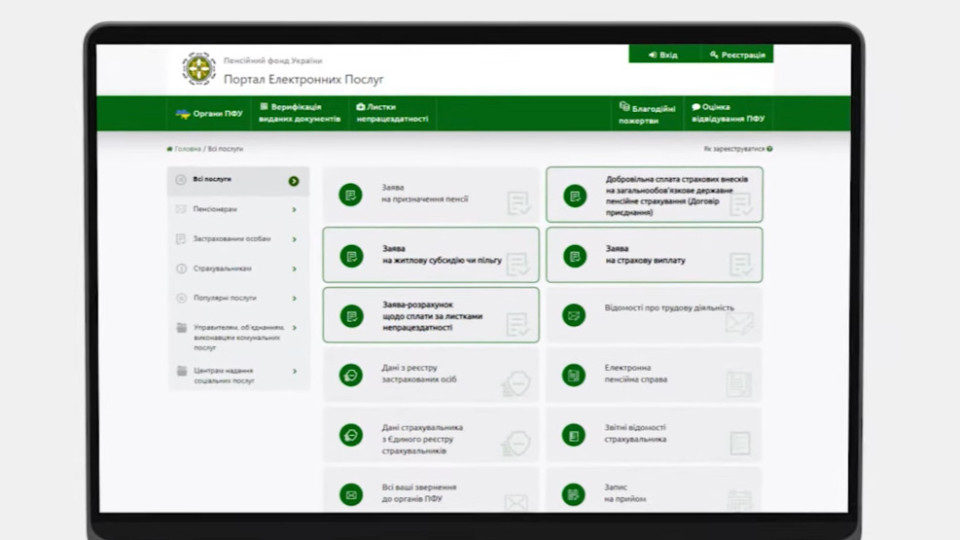Screen dimensions: 960x540
Task: Expand the Застрахованим особам chevron
Action: [294, 239]
